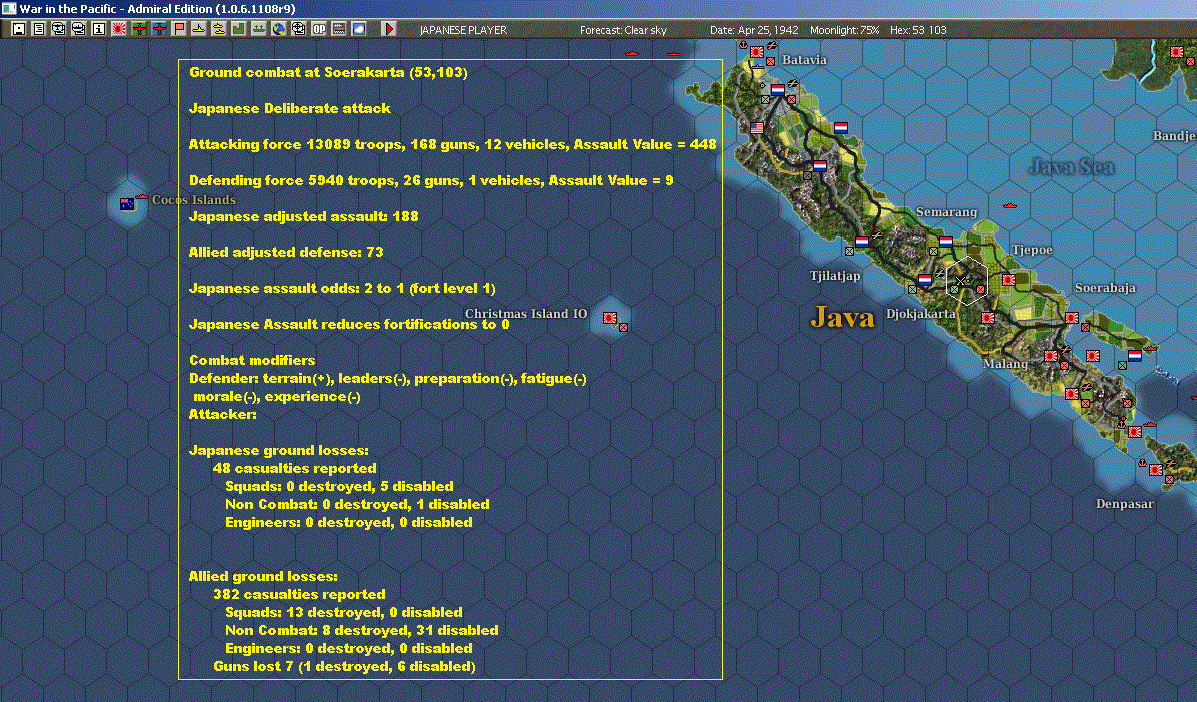Open the information 'i' toolbar icon

98,29
